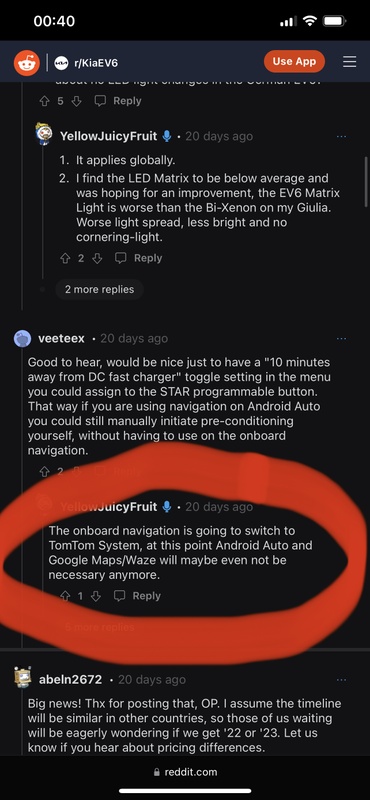Image resolution: width=370 pixels, height=800 pixels.
Task: Upvote the TomTom System comment
Action: pos(65,596)
